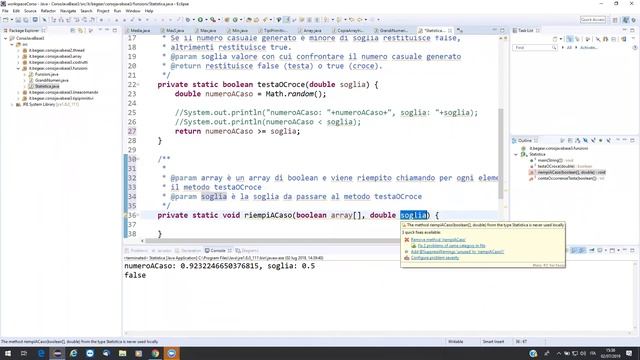Open Chrome from the taskbar
This screenshot has height=360, width=640.
155,353
